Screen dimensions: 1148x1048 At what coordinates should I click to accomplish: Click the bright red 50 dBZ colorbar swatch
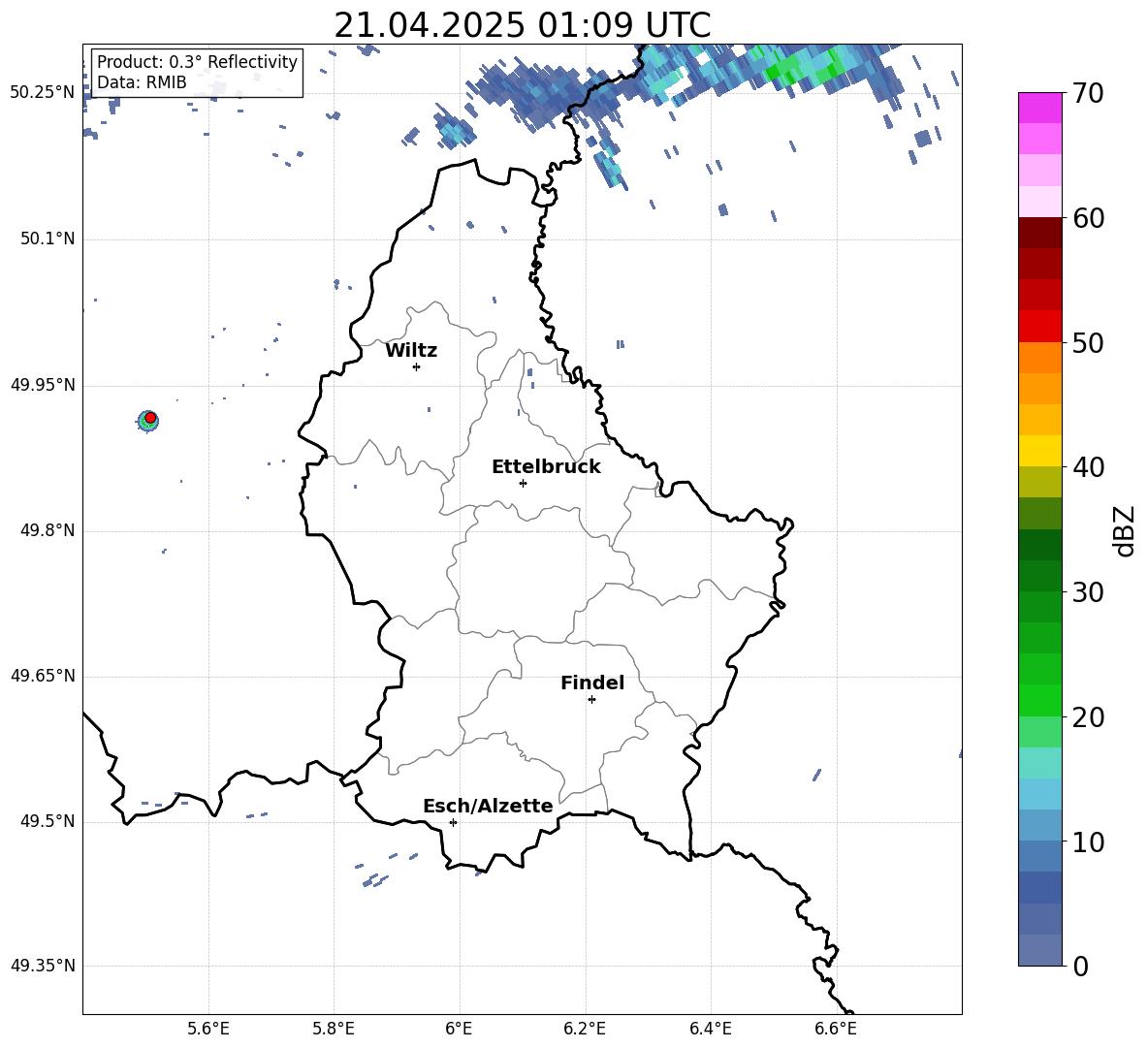coord(1039,327)
